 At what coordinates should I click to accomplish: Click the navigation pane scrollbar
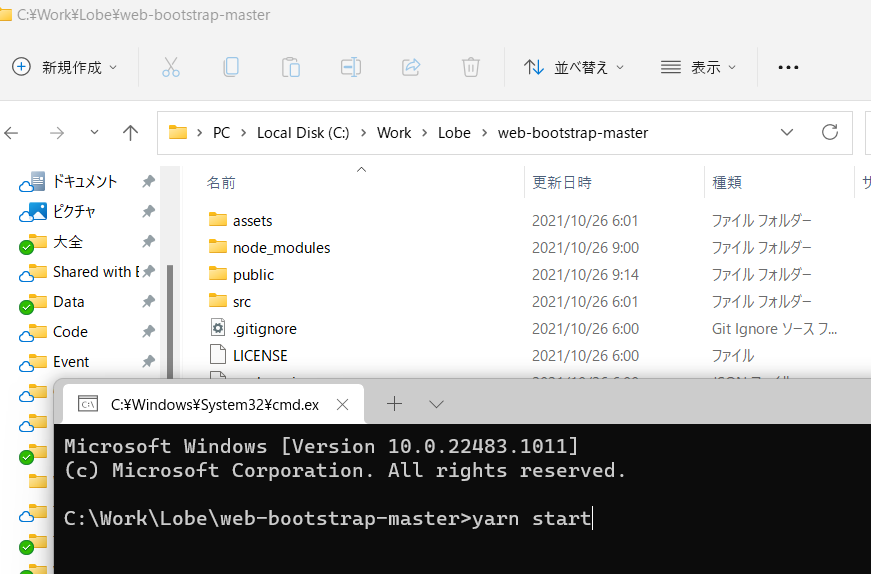[170, 320]
